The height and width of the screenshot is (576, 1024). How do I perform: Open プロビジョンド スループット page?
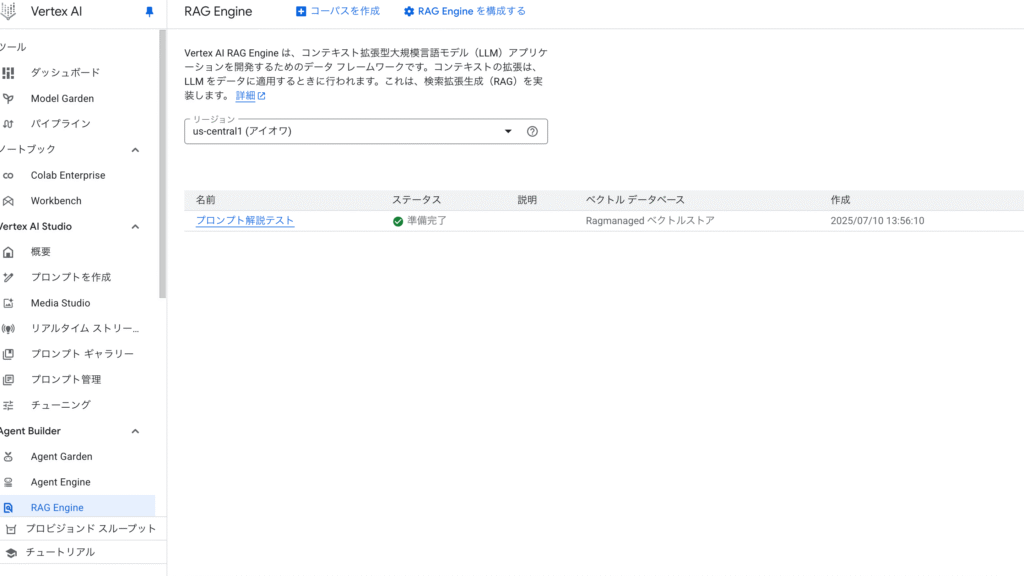(x=91, y=528)
